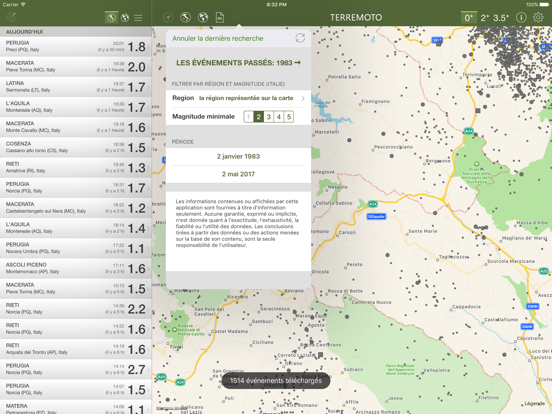Viewport: 552px width, 414px height.
Task: Open the Rieti Arquata del Tronto 1.6 event
Action: [x=76, y=349]
